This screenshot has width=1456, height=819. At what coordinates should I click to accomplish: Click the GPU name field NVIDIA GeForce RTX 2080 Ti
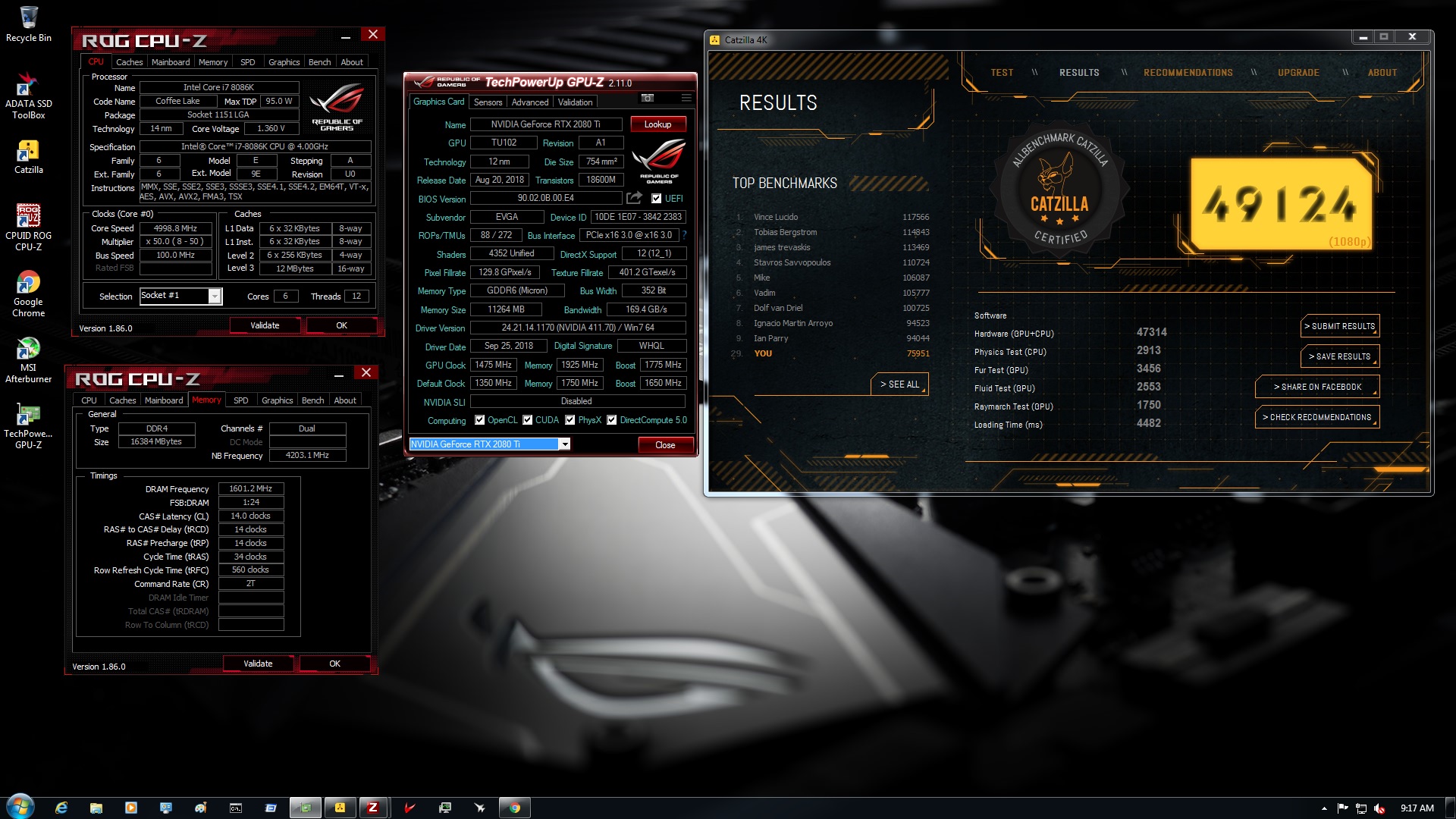tap(546, 124)
